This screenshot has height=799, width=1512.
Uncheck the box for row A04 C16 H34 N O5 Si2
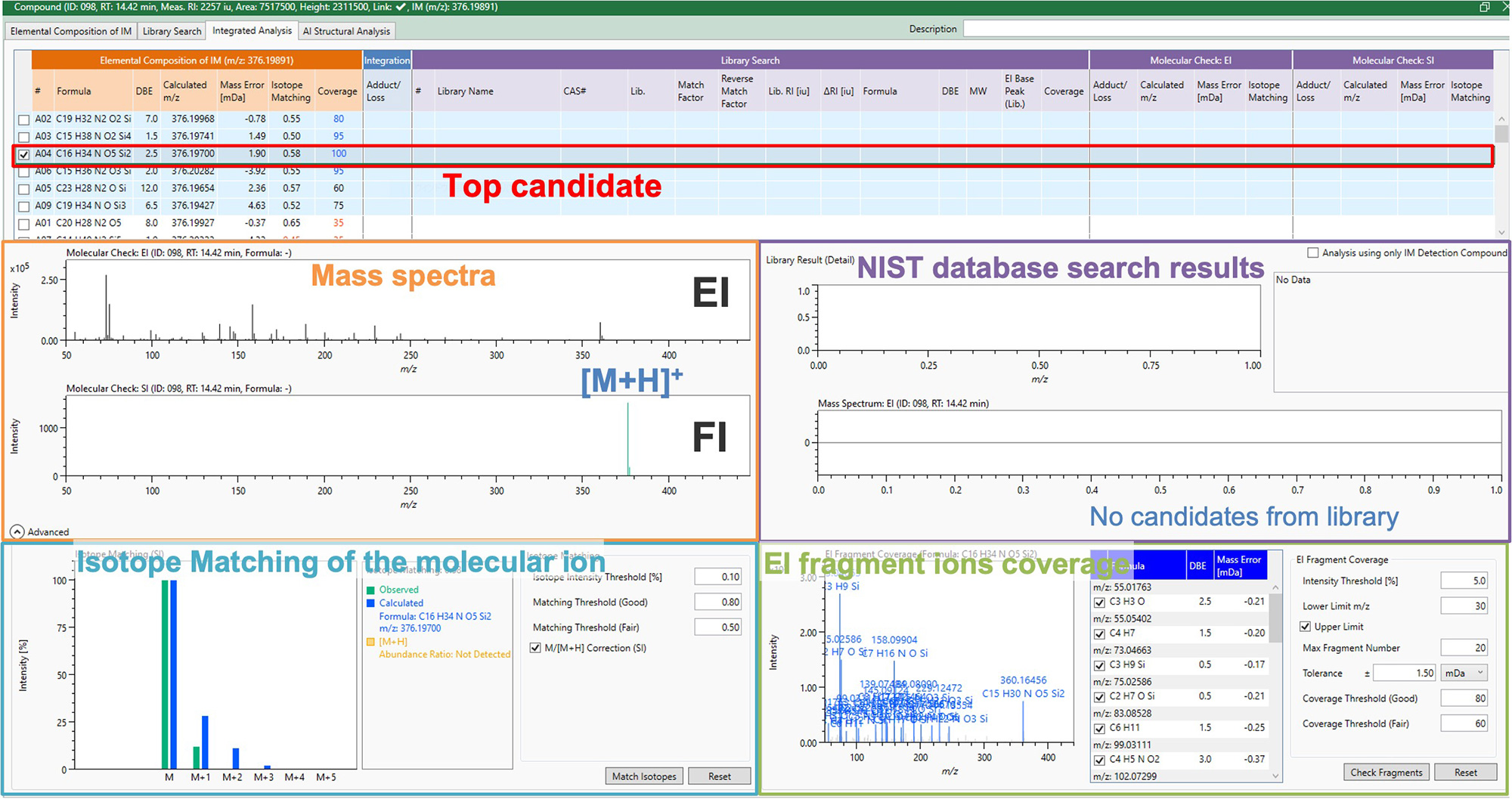click(24, 154)
